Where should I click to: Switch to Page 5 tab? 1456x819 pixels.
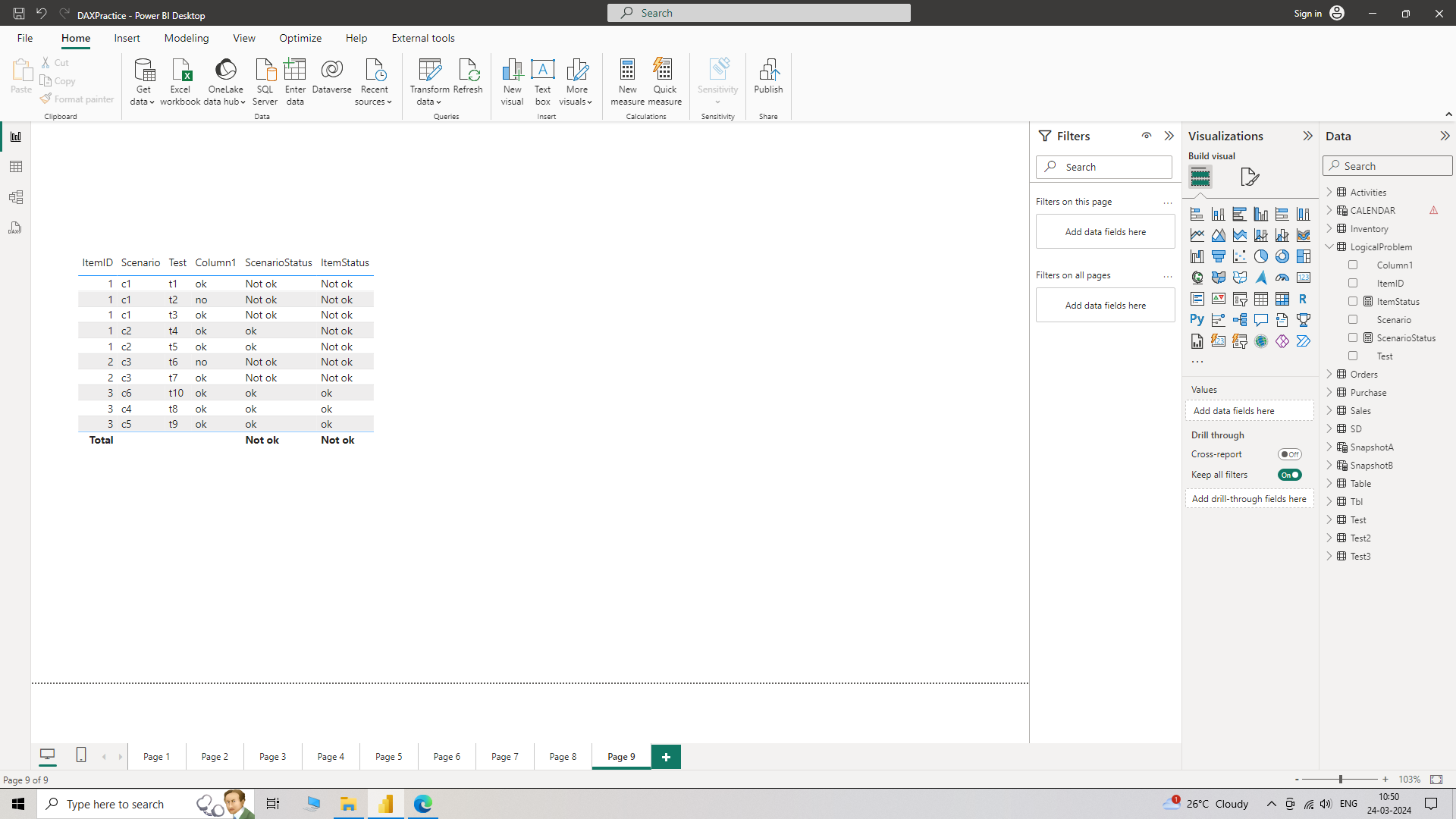pyautogui.click(x=389, y=757)
